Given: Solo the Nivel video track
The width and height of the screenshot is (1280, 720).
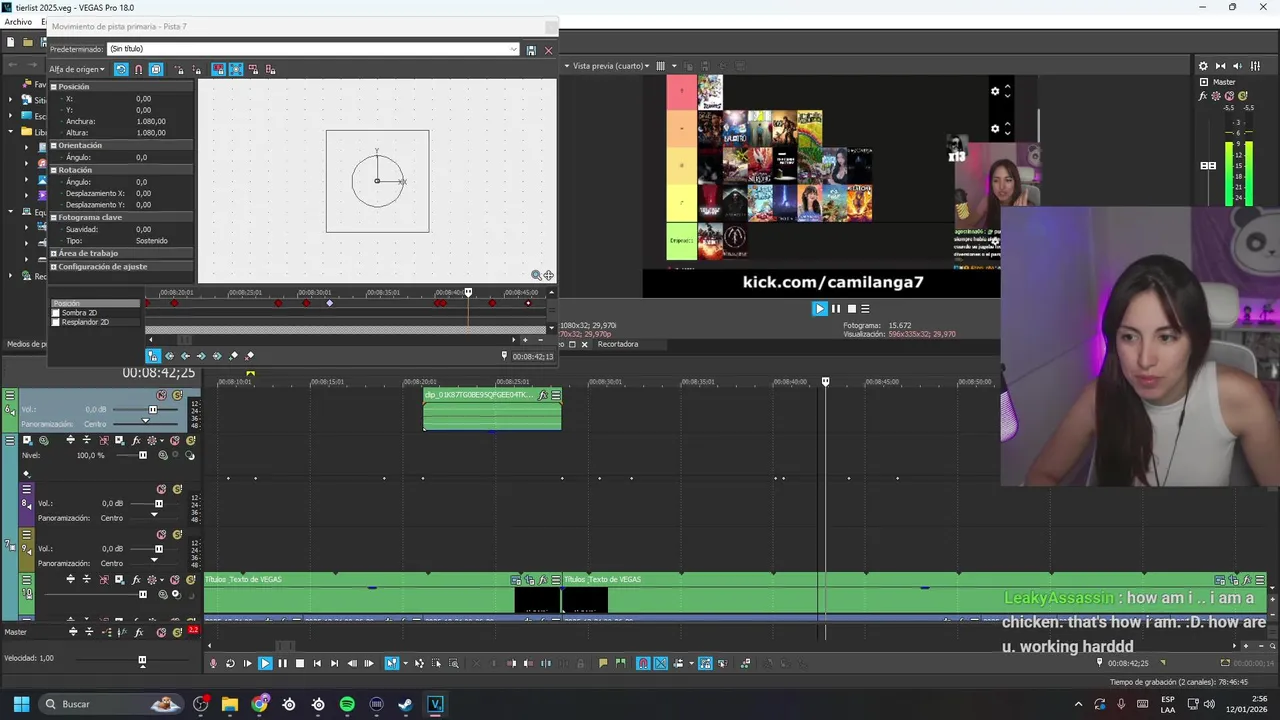Looking at the screenshot, I should point(190,440).
